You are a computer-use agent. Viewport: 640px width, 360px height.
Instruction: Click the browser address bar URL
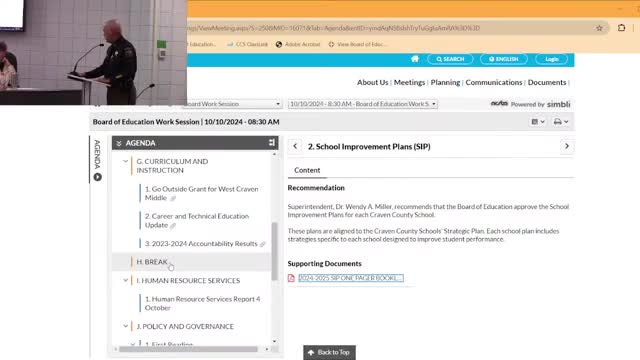pyautogui.click(x=333, y=28)
